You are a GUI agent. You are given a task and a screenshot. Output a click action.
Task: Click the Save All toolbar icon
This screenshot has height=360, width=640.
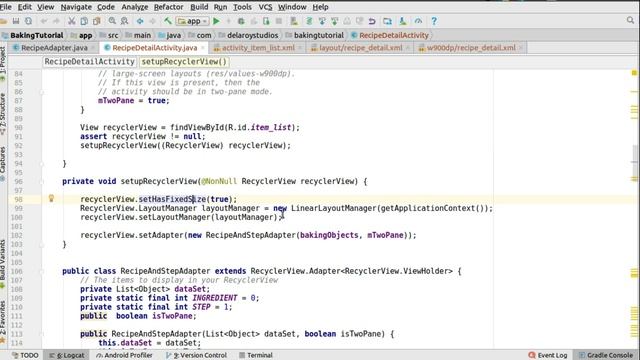(16, 21)
